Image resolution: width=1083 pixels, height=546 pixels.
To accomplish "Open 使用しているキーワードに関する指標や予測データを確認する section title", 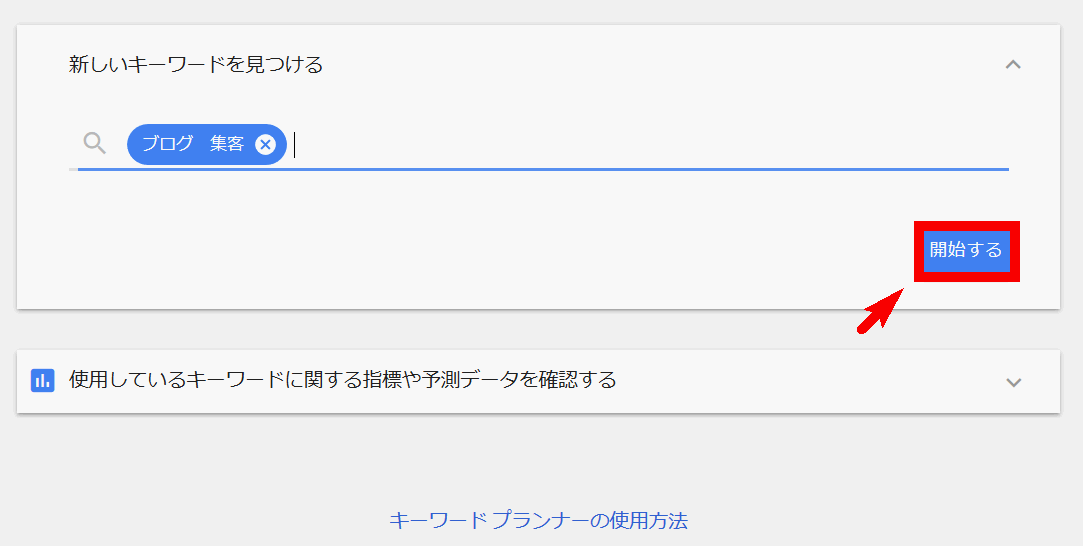I will [x=343, y=380].
